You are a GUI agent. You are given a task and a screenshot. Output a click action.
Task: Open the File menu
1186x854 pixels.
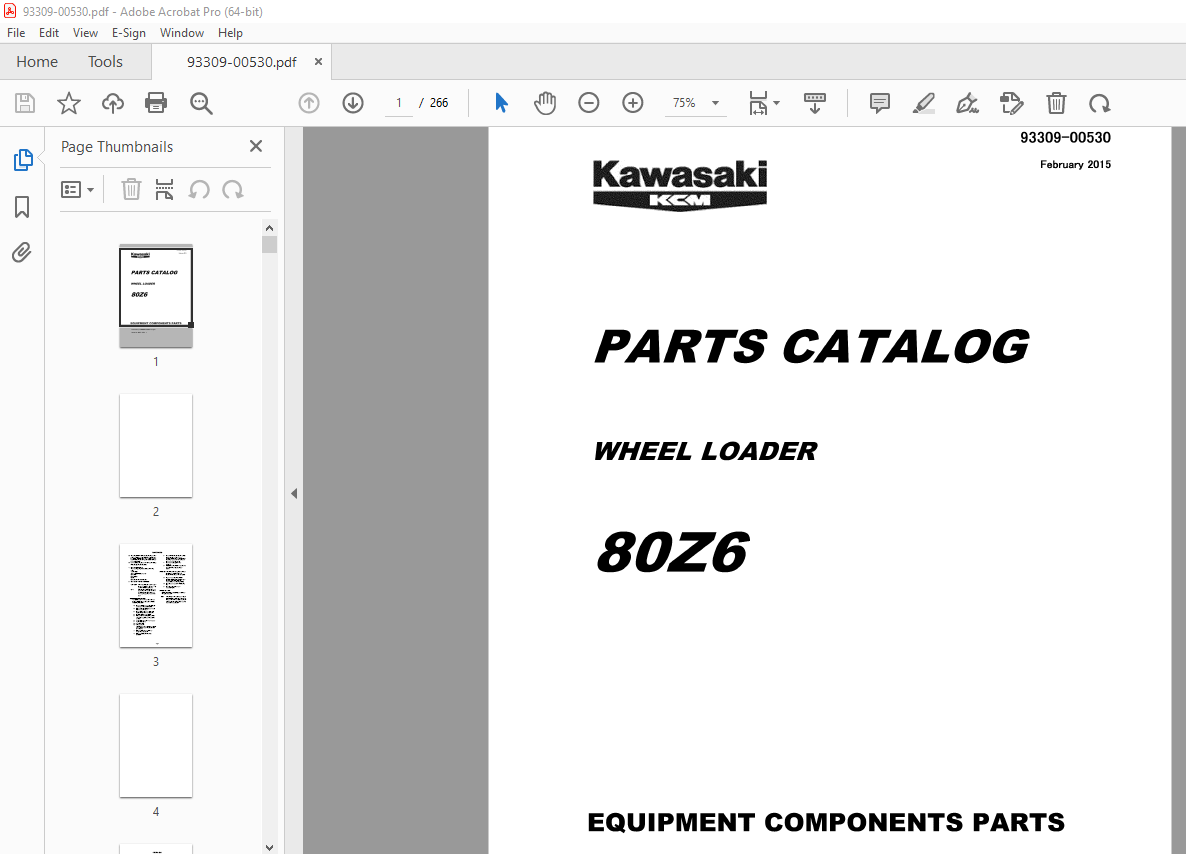16,33
